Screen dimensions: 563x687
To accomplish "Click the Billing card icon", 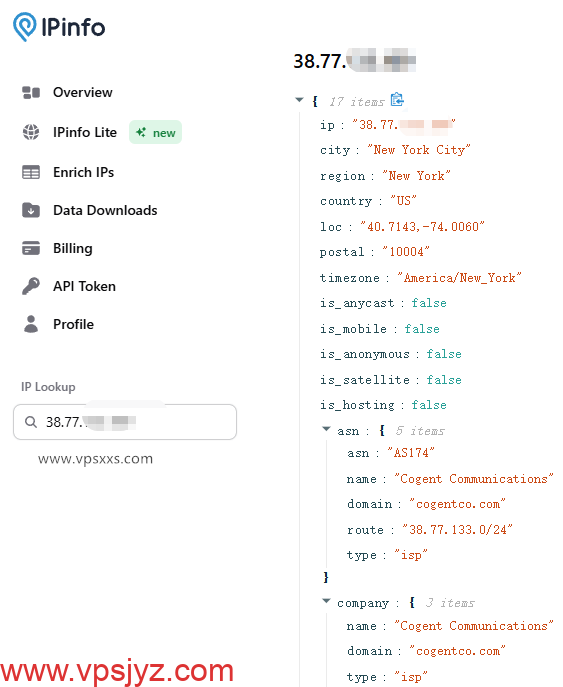I will coord(31,248).
